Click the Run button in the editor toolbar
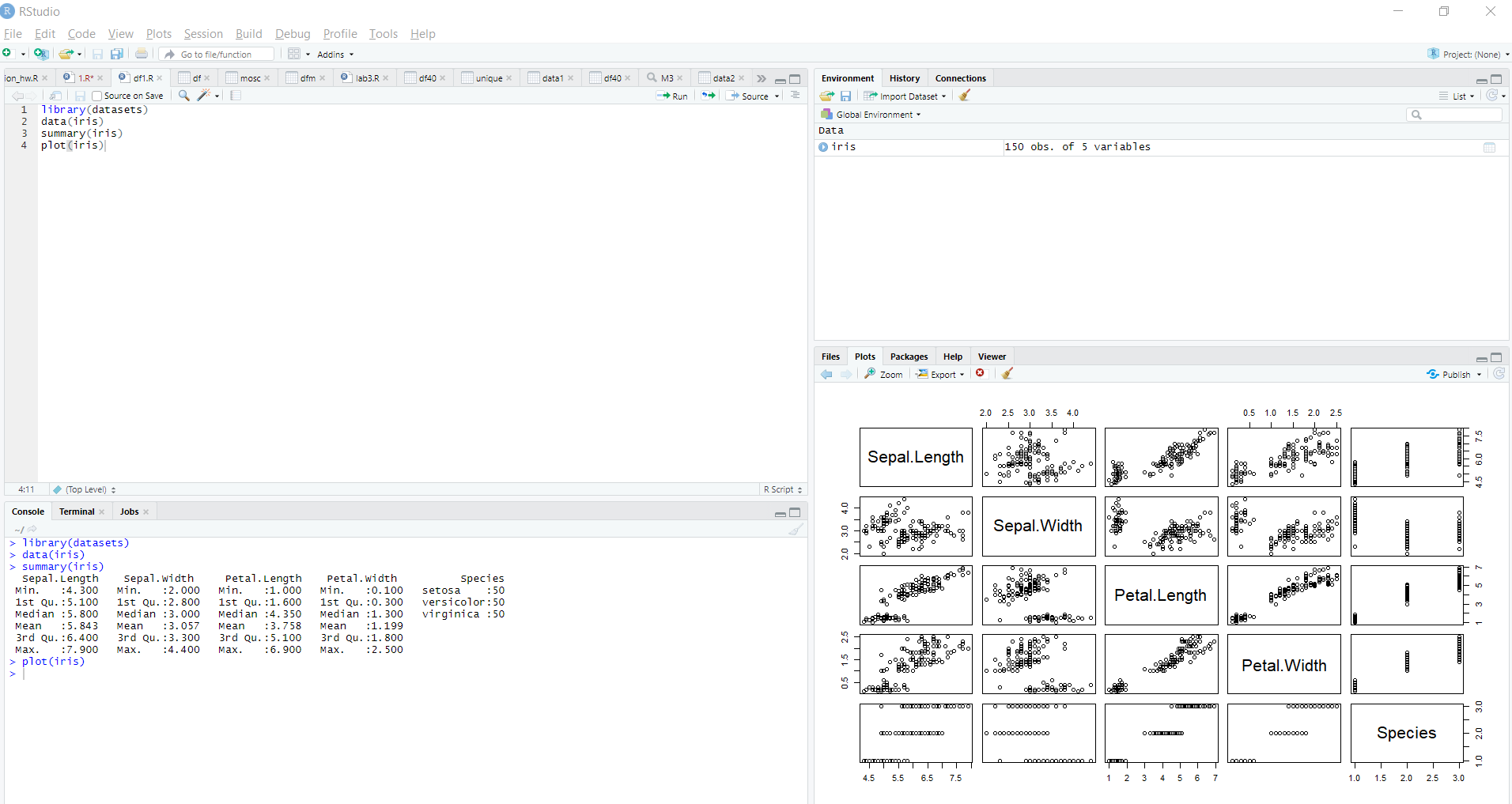 click(672, 96)
